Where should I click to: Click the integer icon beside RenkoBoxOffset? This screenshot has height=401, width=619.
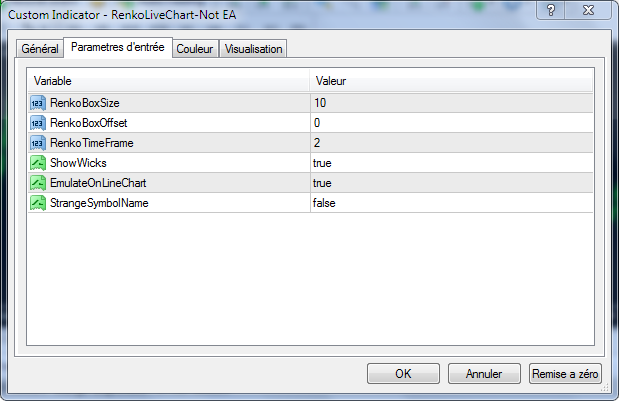coord(38,123)
